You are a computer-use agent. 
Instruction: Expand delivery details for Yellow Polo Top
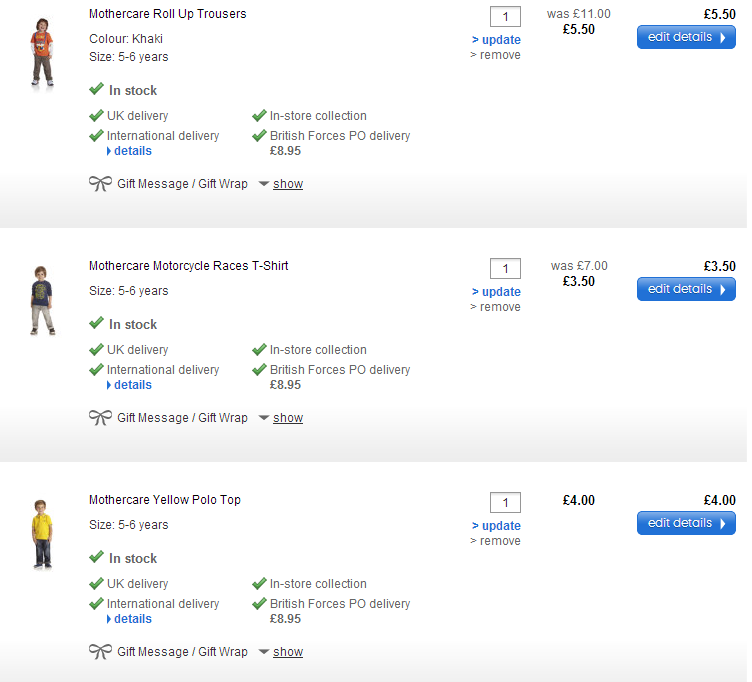pos(132,619)
